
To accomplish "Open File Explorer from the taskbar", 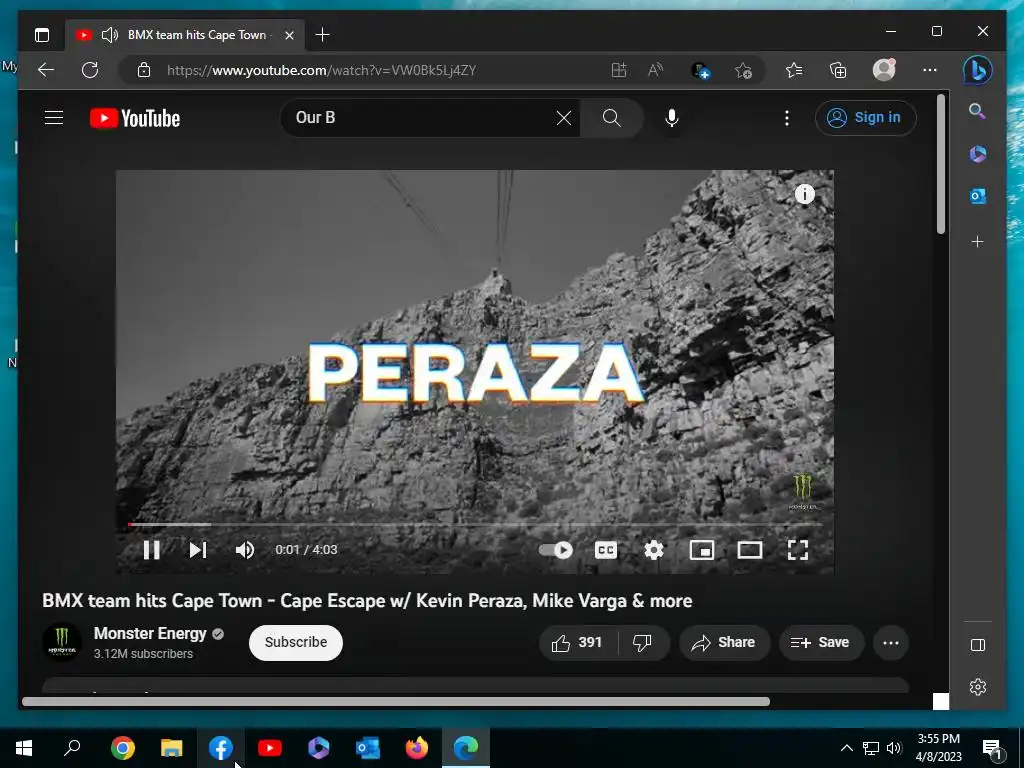I will [172, 748].
